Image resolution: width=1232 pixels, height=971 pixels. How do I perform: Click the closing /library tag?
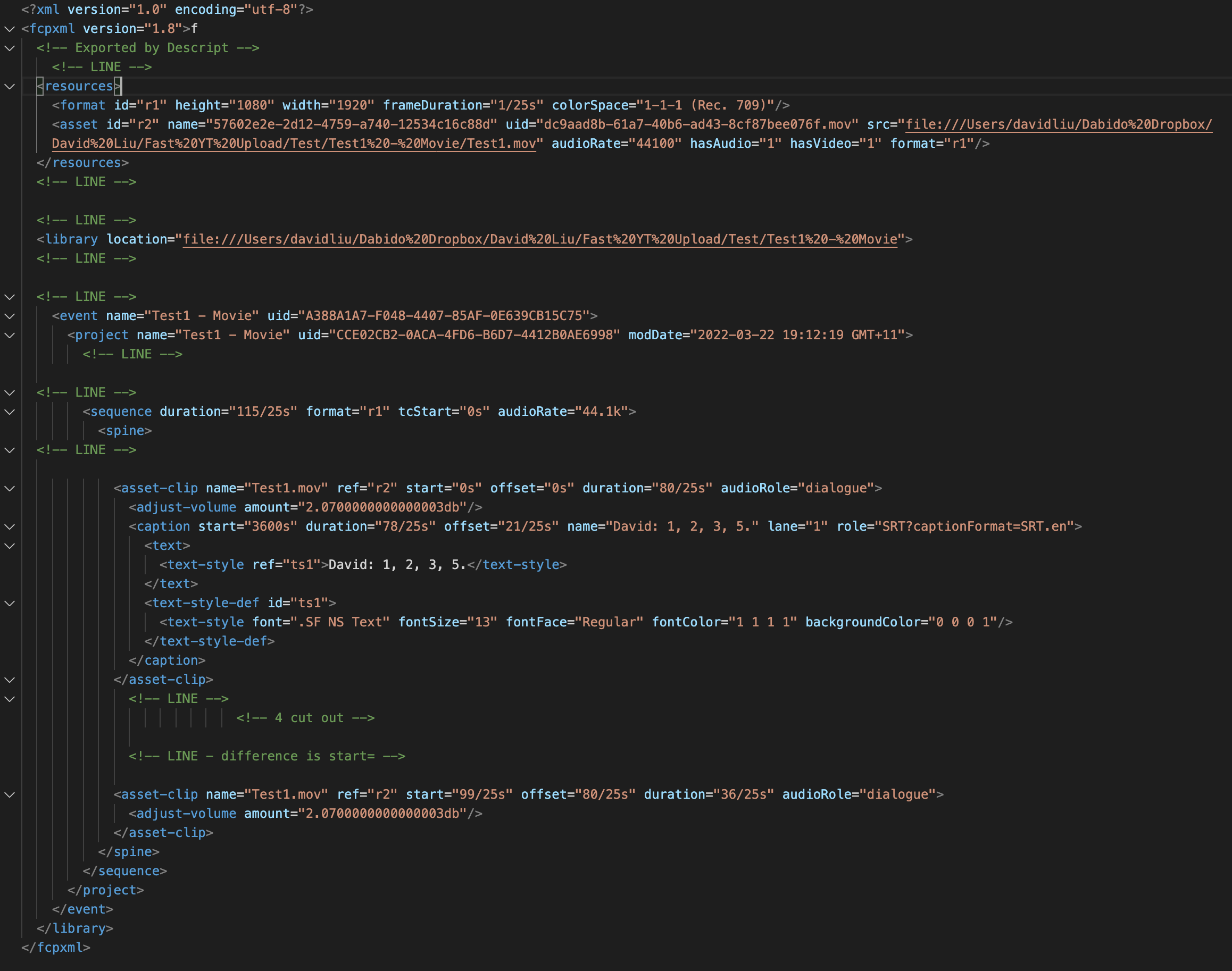tap(75, 929)
